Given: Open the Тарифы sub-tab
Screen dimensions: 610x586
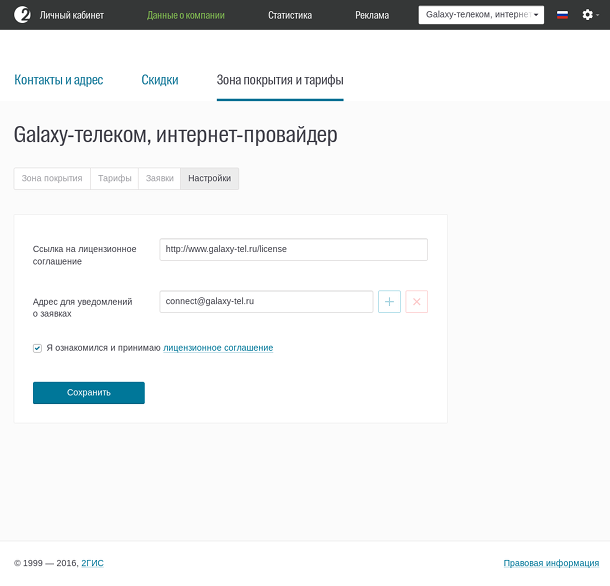Looking at the screenshot, I should click(114, 179).
